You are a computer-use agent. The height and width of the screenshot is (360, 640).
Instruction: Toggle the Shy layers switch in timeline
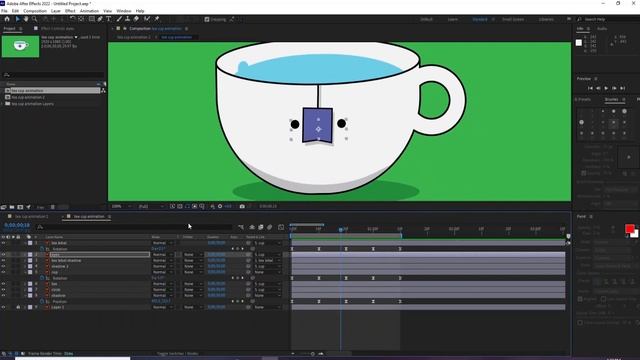252,227
